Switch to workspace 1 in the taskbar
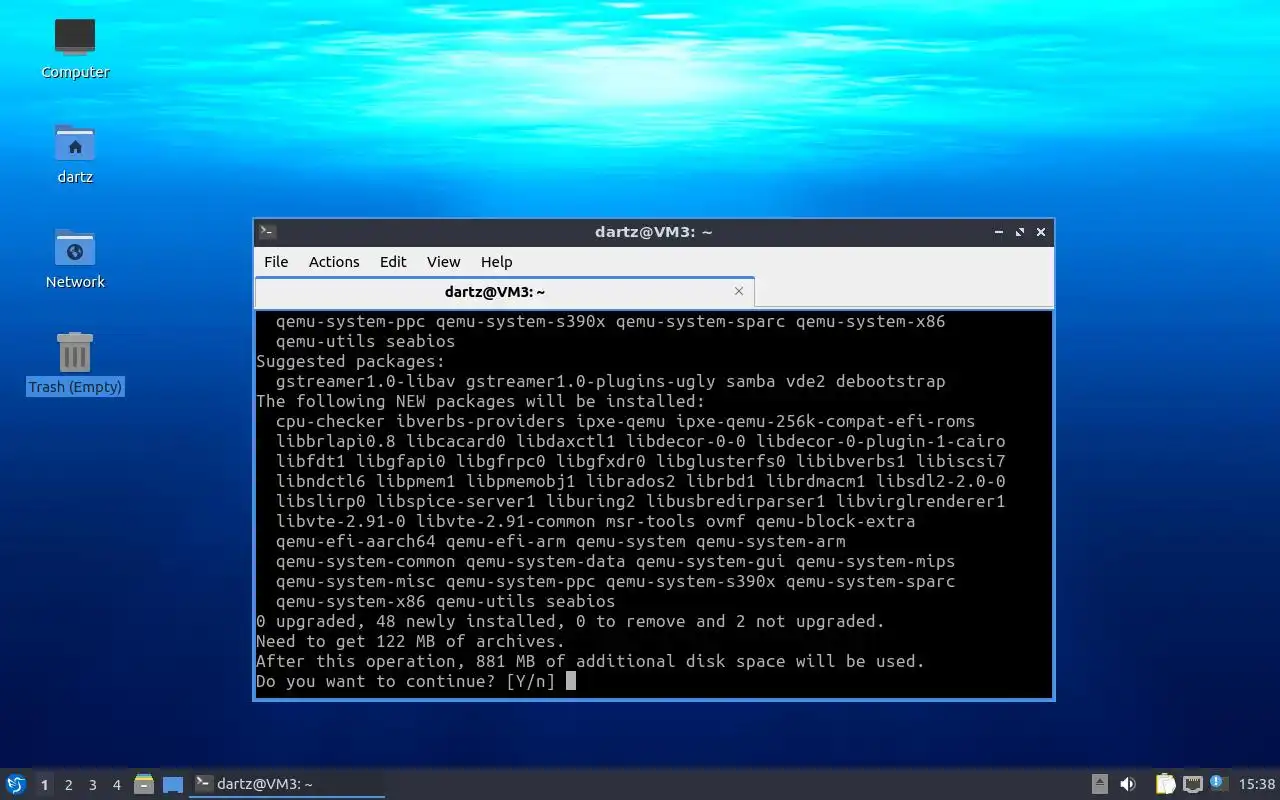 point(44,785)
